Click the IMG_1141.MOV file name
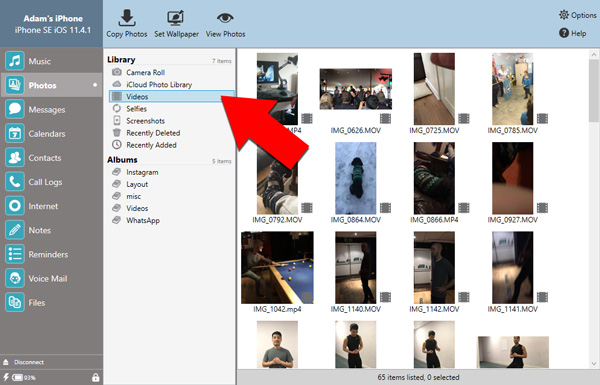Image resolution: width=600 pixels, height=385 pixels. 512,309
